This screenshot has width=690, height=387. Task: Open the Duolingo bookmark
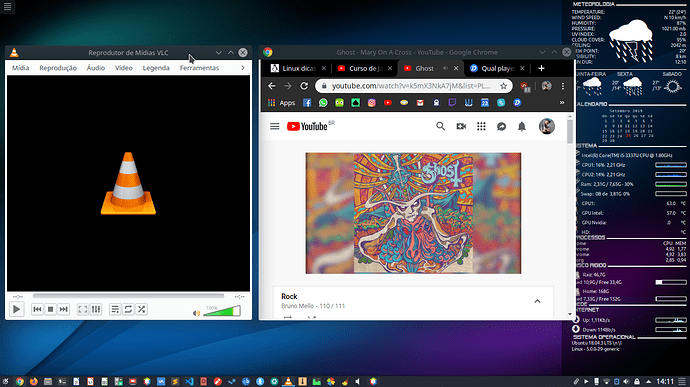click(339, 103)
